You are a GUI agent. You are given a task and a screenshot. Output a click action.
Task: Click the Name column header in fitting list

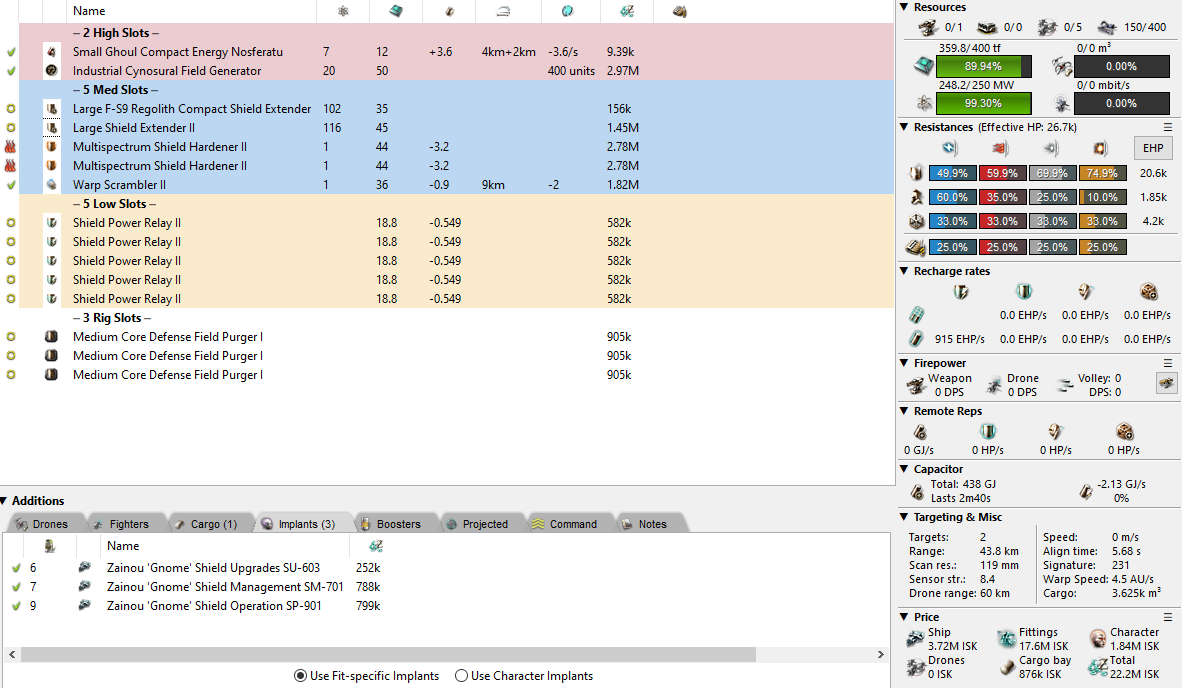click(89, 11)
